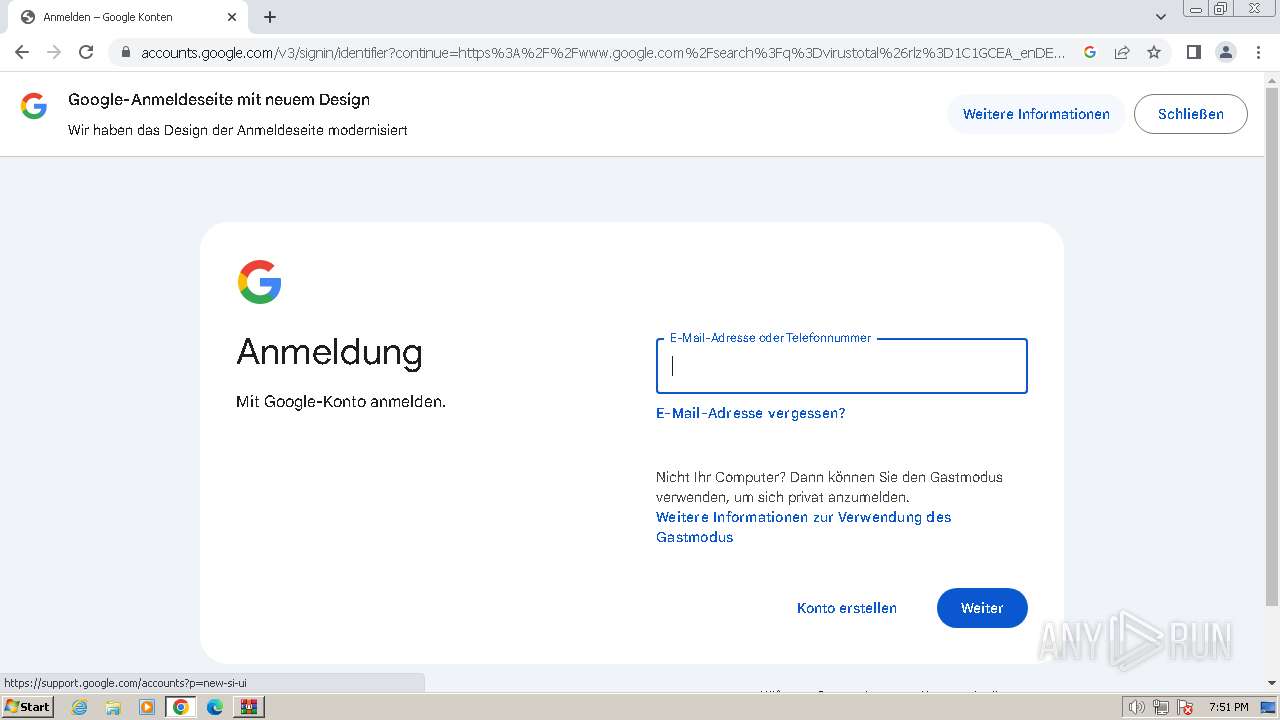
Task: Click the address bar URL
Action: click(x=602, y=52)
